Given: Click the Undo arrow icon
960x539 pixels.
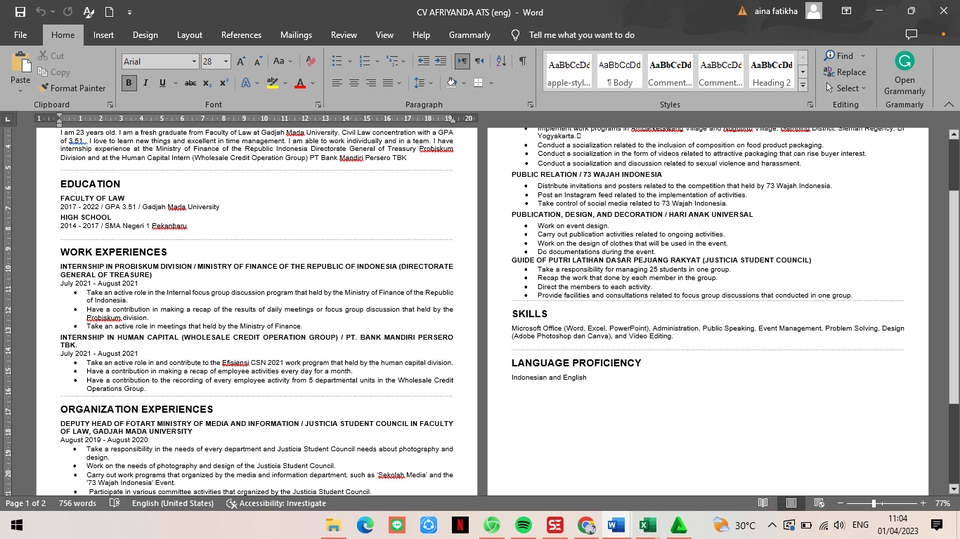Looking at the screenshot, I should click(x=40, y=12).
